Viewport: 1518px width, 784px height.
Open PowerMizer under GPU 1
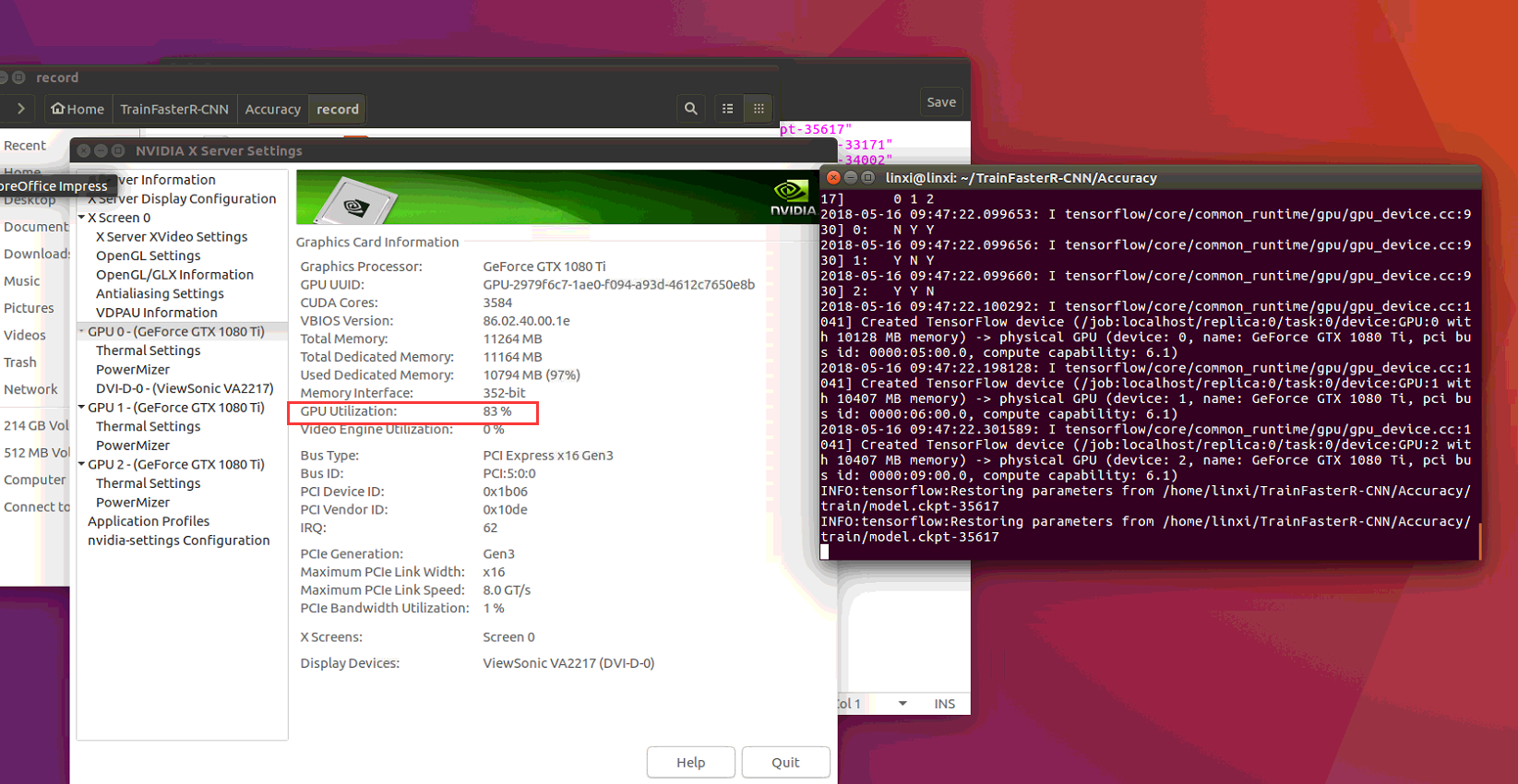tap(133, 445)
